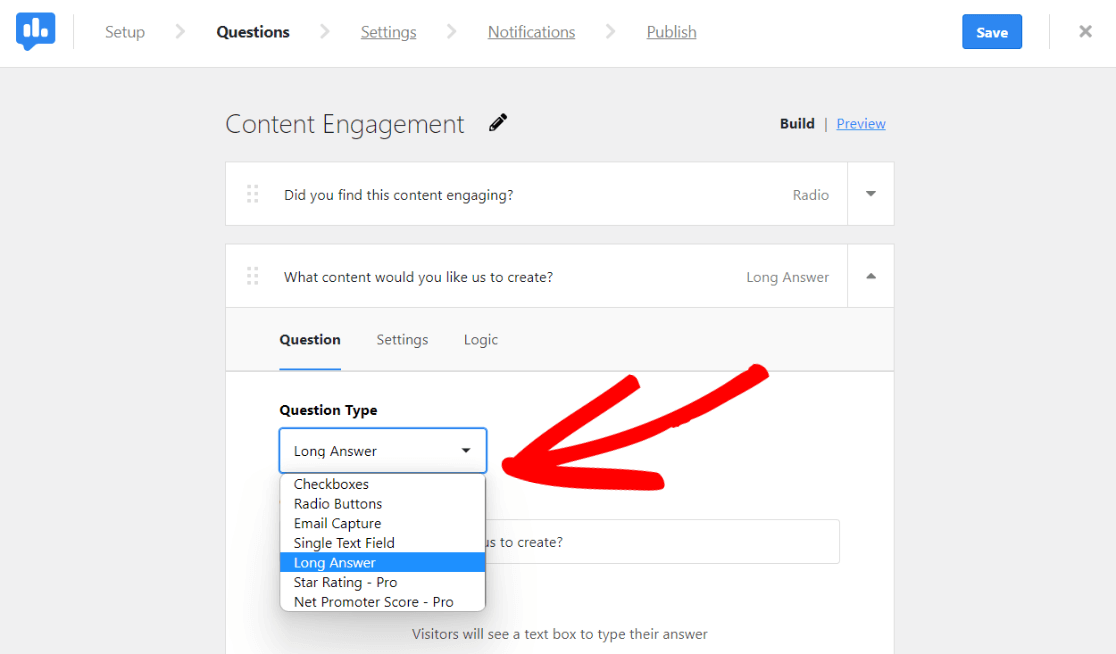Go back to the Setup step

tap(124, 31)
